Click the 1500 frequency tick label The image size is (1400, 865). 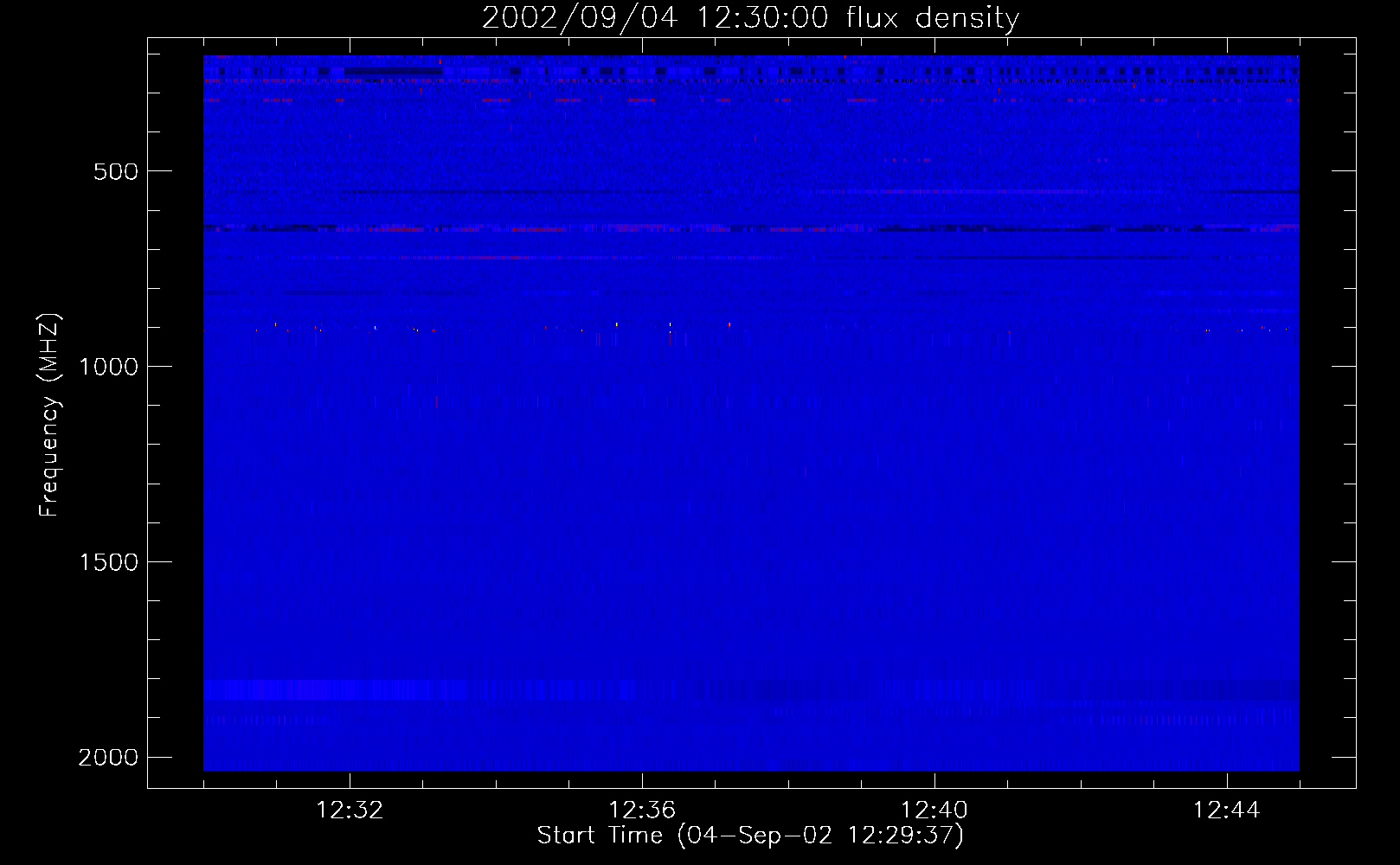point(108,562)
